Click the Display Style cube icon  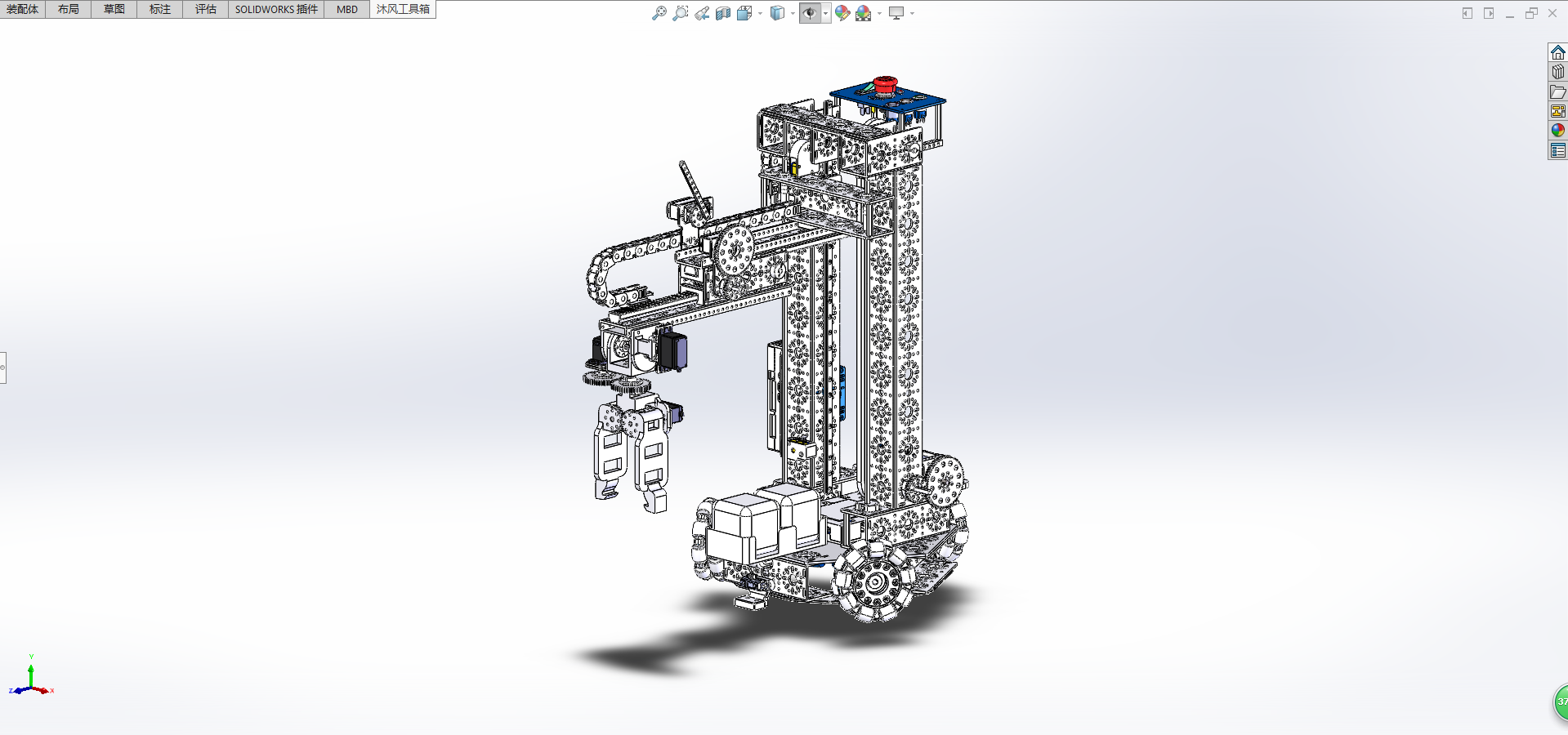point(777,13)
